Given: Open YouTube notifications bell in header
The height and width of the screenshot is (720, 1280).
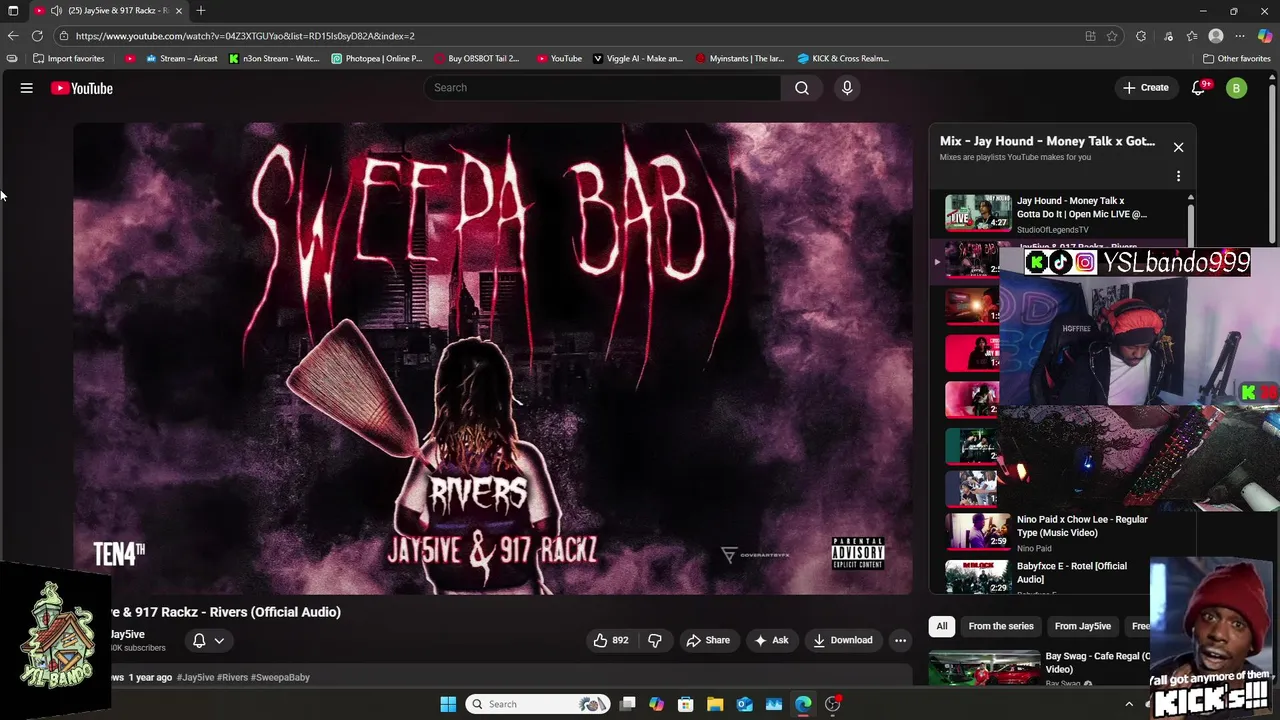Looking at the screenshot, I should pos(1199,88).
